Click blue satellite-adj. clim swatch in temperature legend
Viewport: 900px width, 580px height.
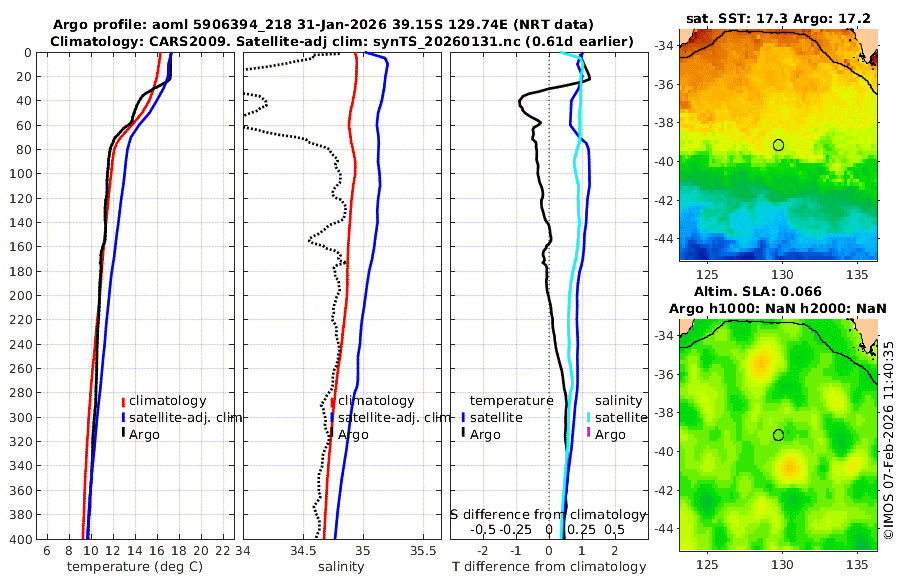pos(123,418)
